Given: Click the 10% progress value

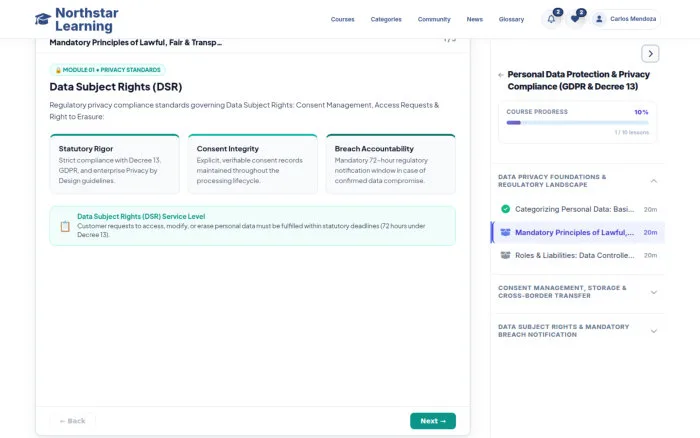Looking at the screenshot, I should (x=641, y=112).
